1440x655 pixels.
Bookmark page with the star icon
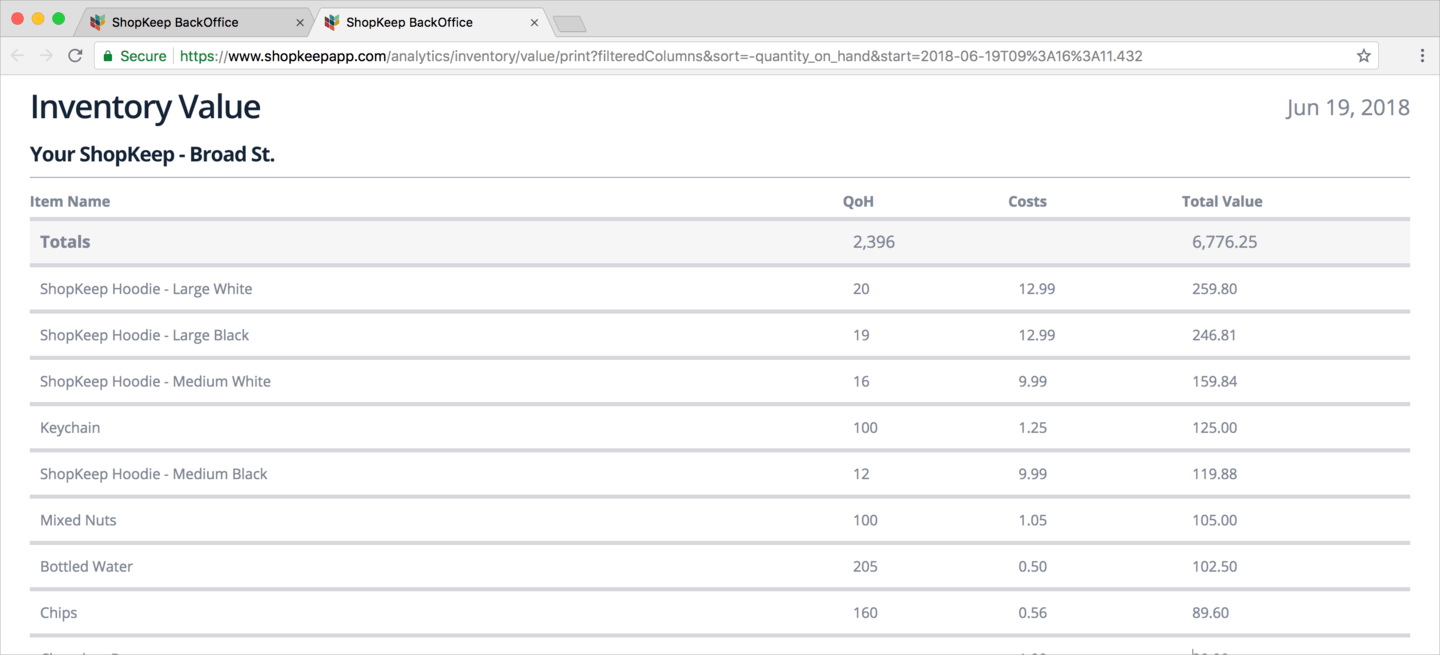1363,56
